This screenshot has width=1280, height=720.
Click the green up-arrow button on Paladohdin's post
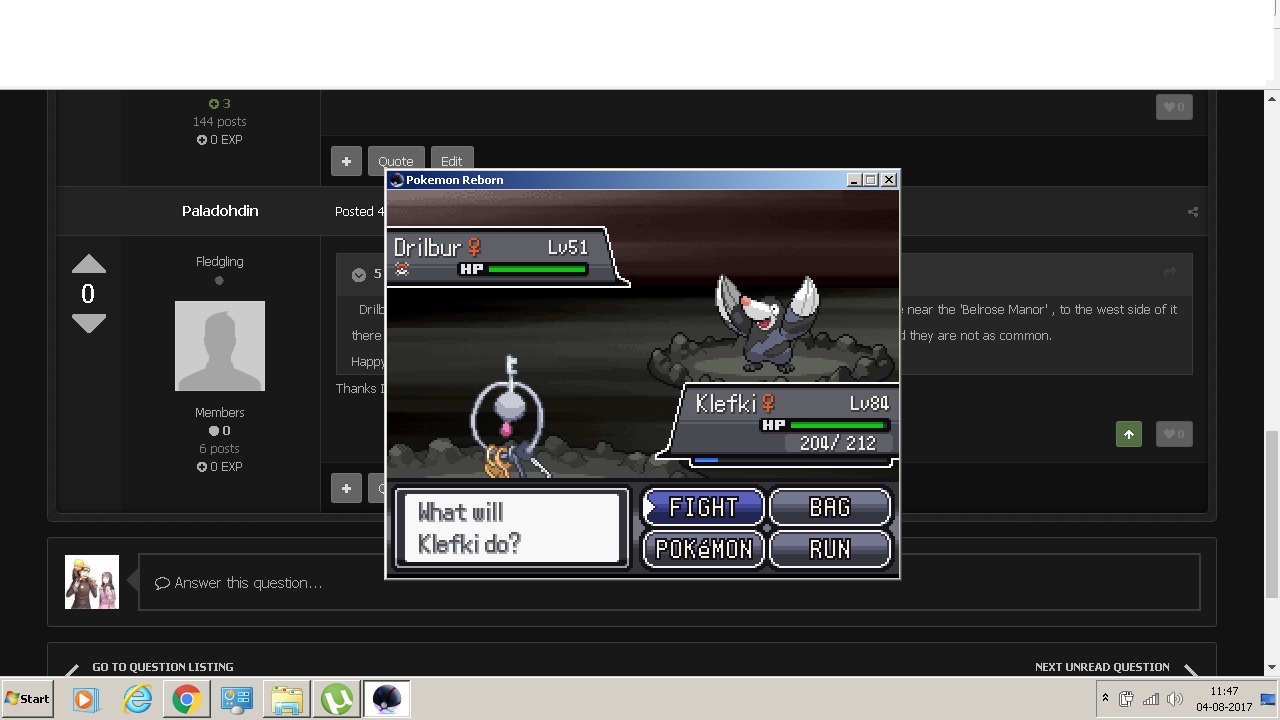1129,434
